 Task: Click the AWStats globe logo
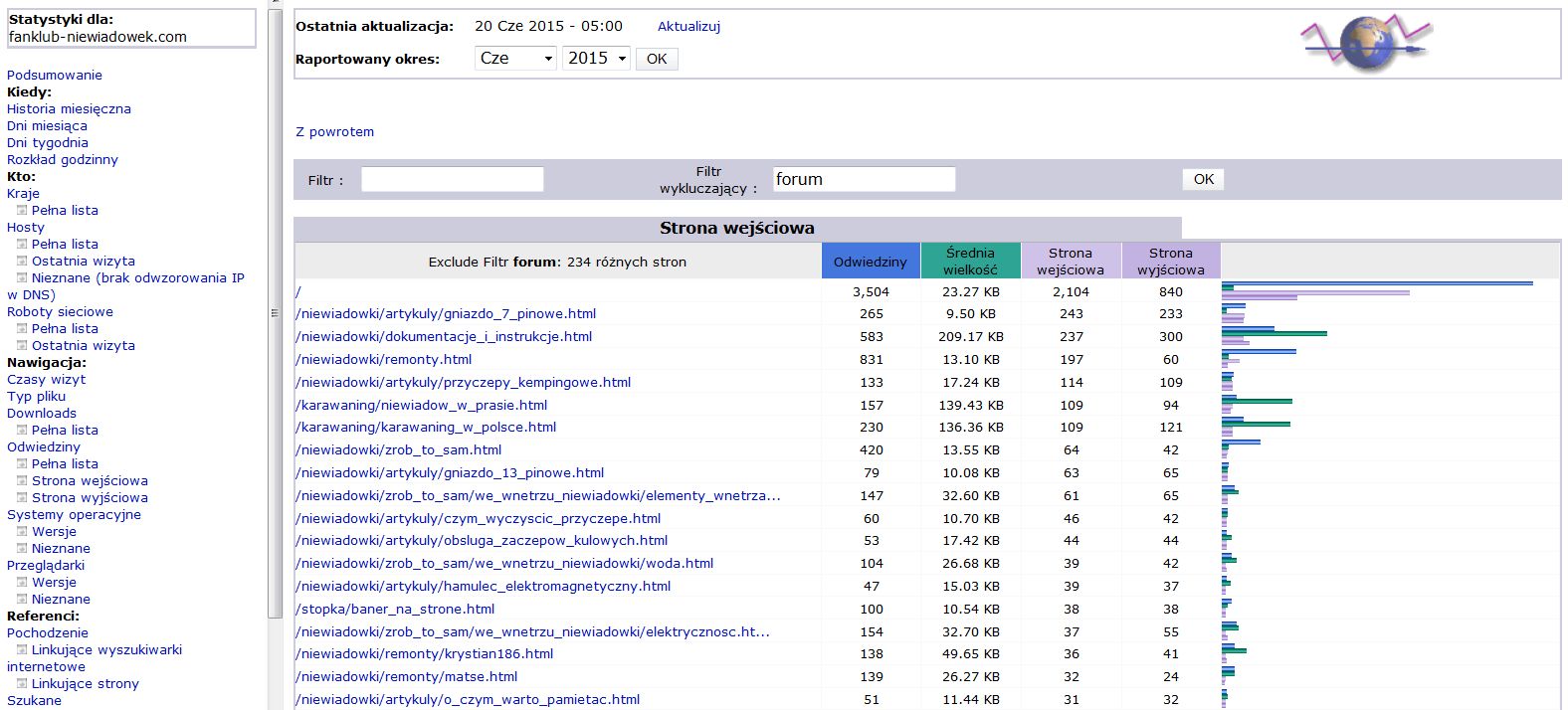pyautogui.click(x=1365, y=44)
